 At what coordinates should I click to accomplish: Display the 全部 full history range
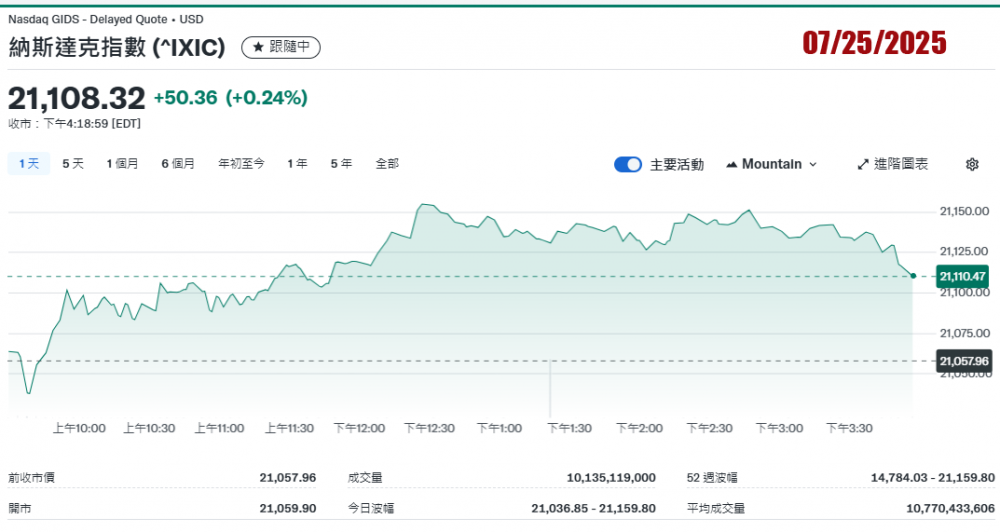[387, 163]
